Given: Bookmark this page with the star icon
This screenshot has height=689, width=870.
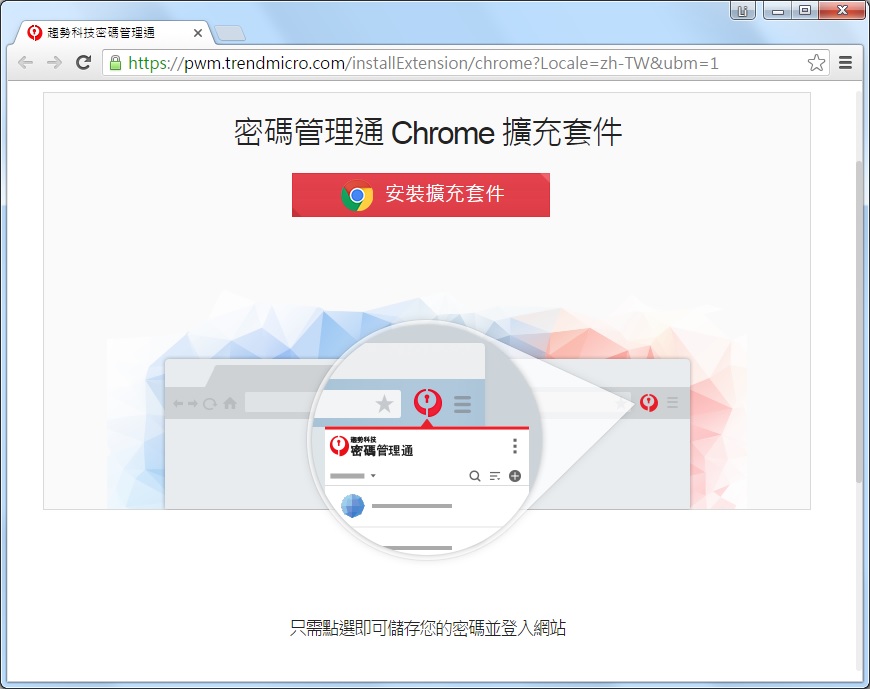Looking at the screenshot, I should pyautogui.click(x=816, y=63).
